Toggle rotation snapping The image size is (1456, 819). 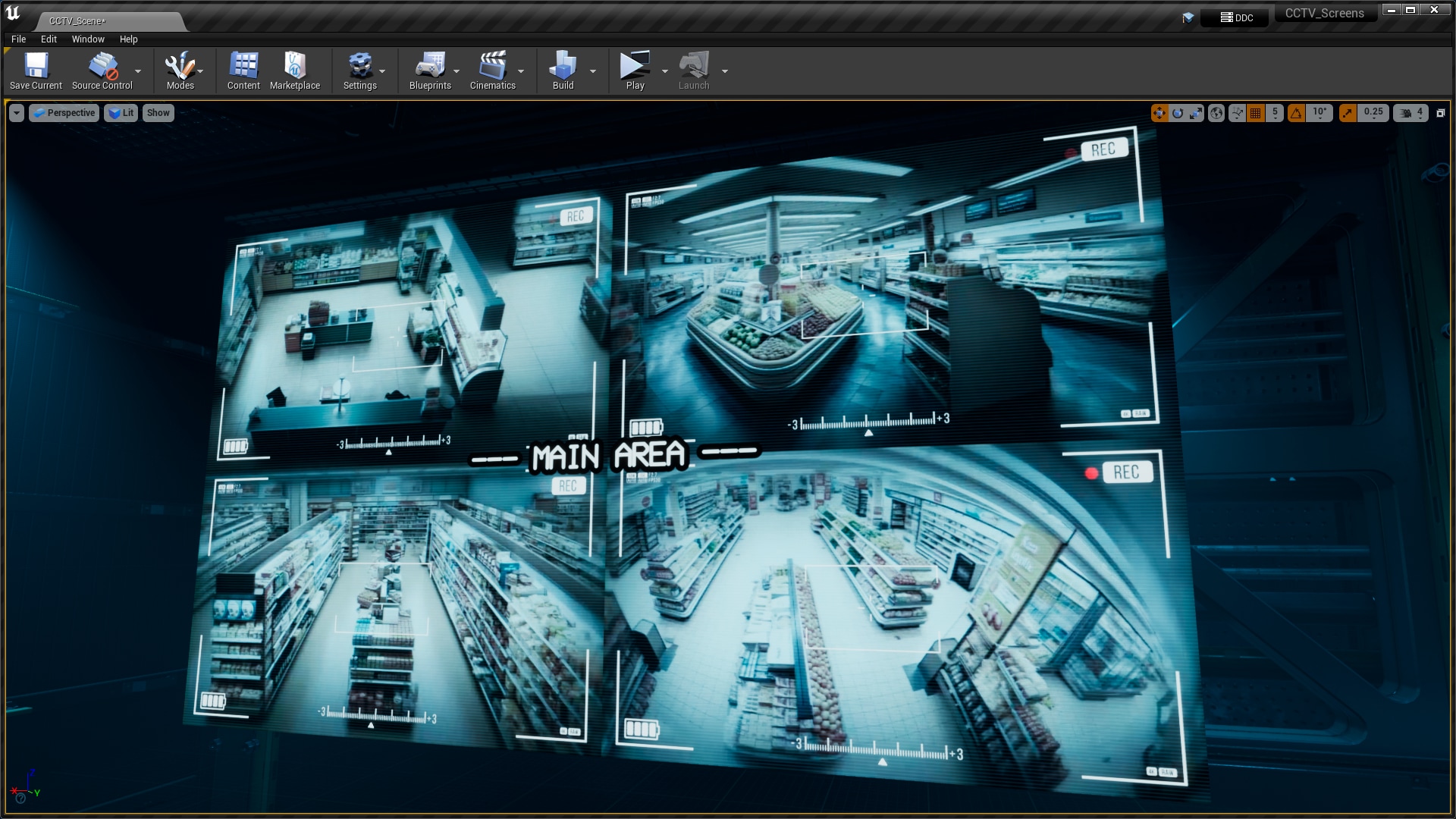pyautogui.click(x=1294, y=113)
